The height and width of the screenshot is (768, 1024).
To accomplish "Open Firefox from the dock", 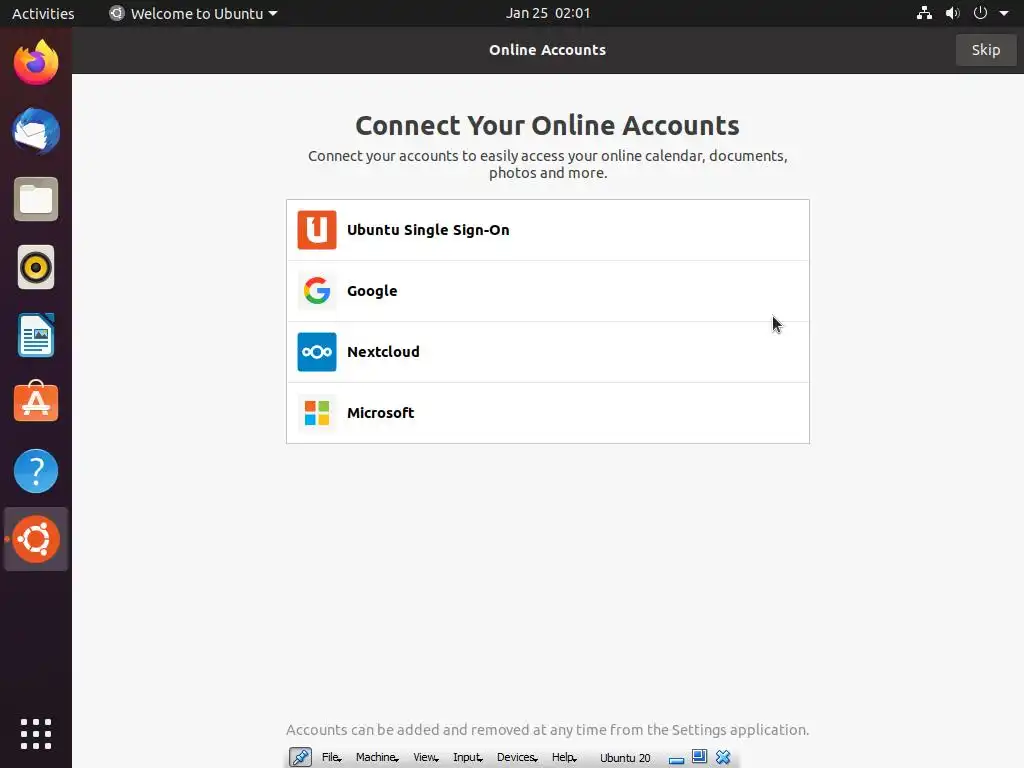I will [36, 63].
